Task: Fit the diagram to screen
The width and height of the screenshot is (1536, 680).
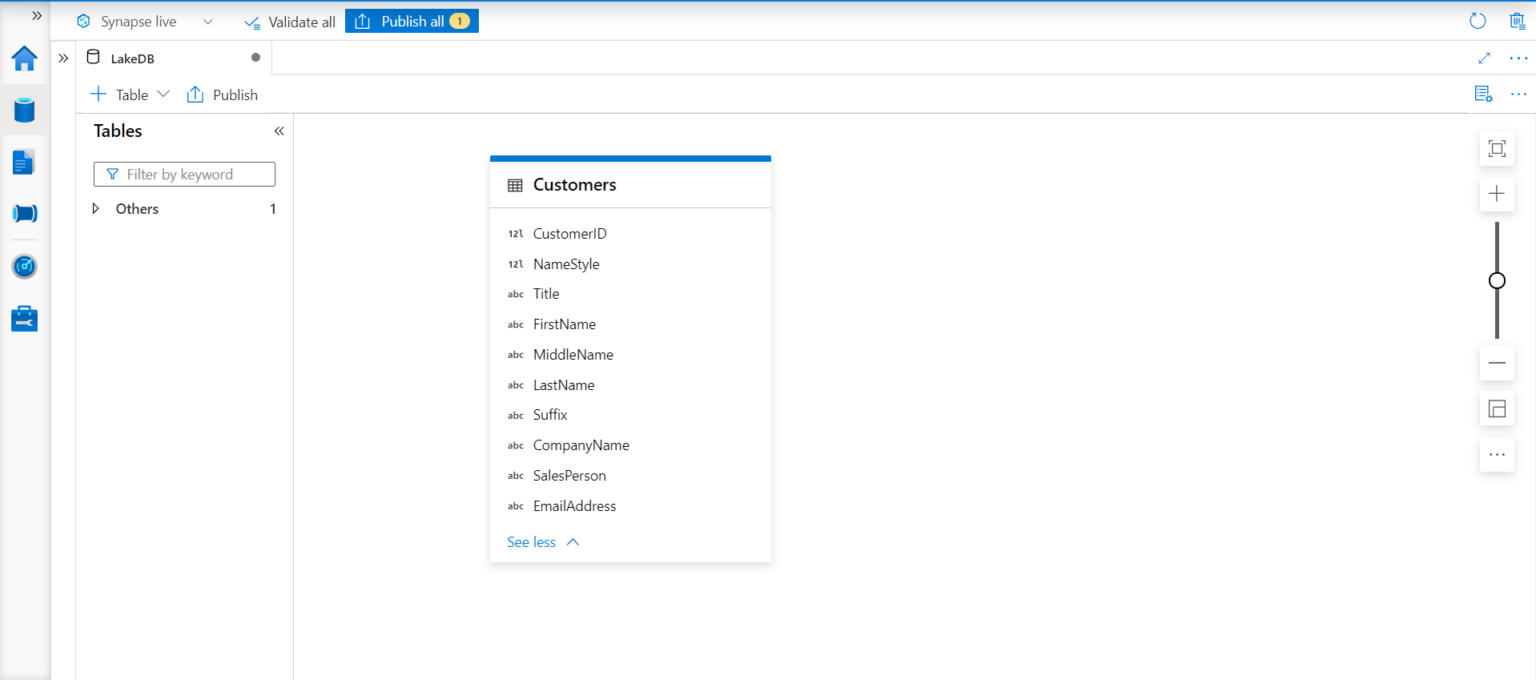Action: (x=1496, y=147)
